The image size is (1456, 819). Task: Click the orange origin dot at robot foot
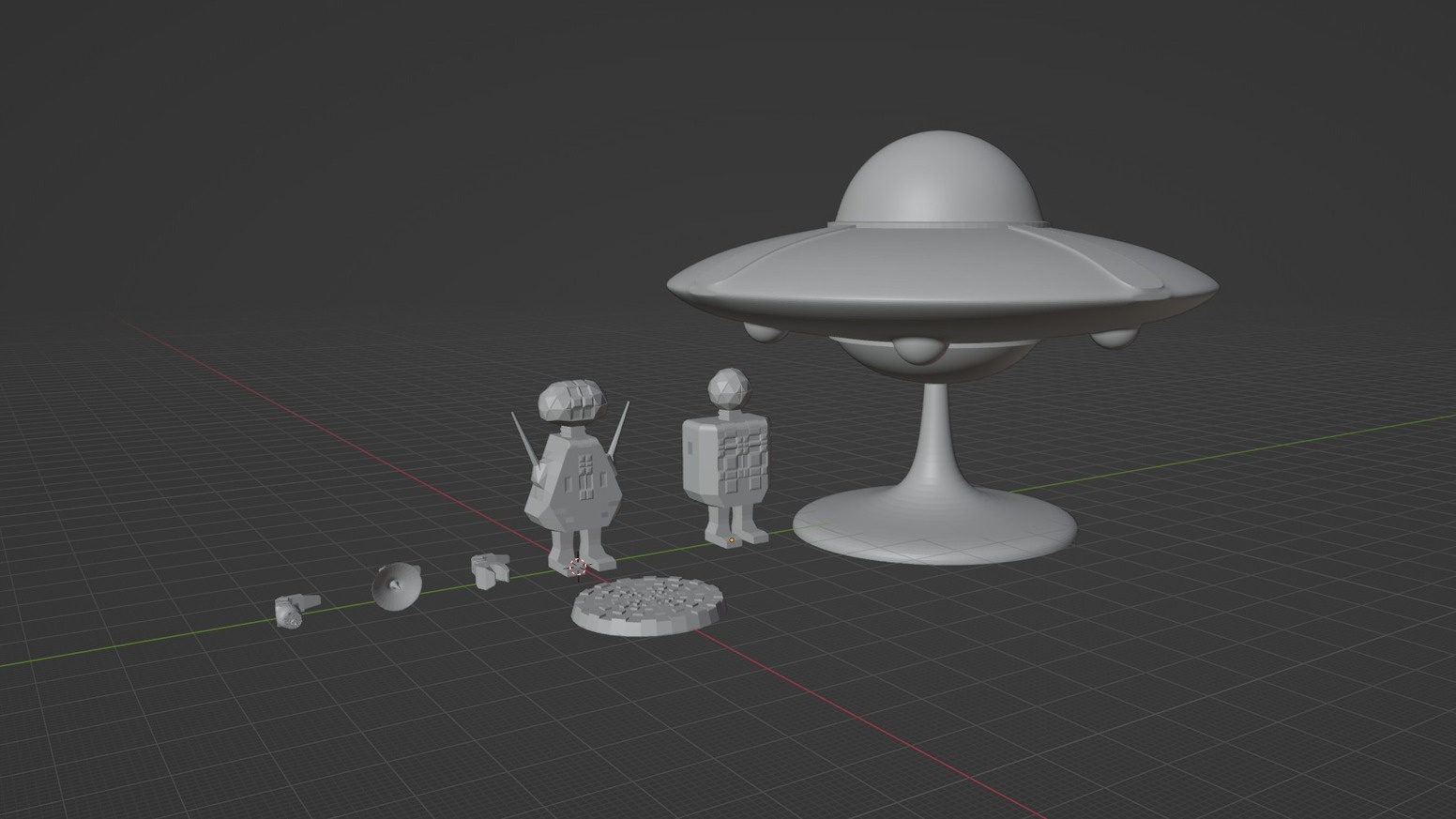pyautogui.click(x=732, y=540)
